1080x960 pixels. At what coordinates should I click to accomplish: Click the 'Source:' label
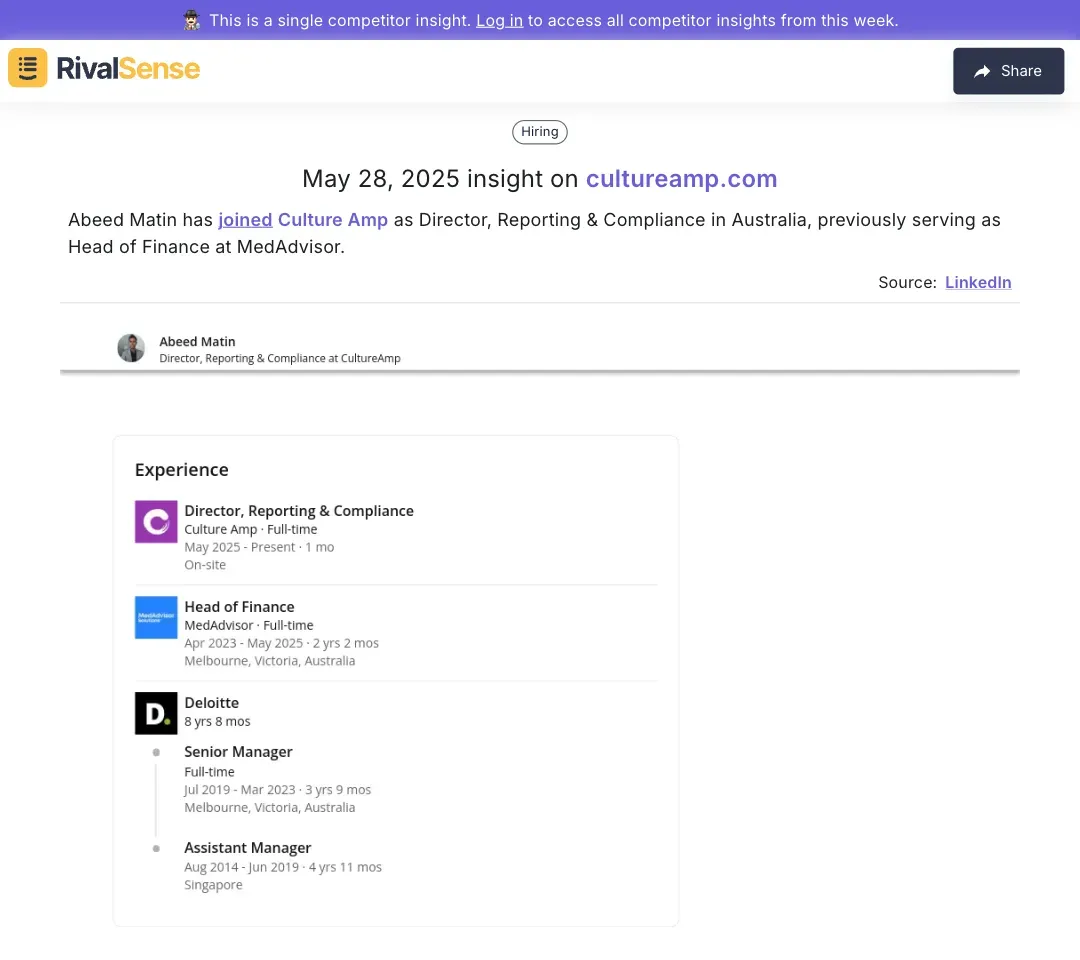click(907, 282)
